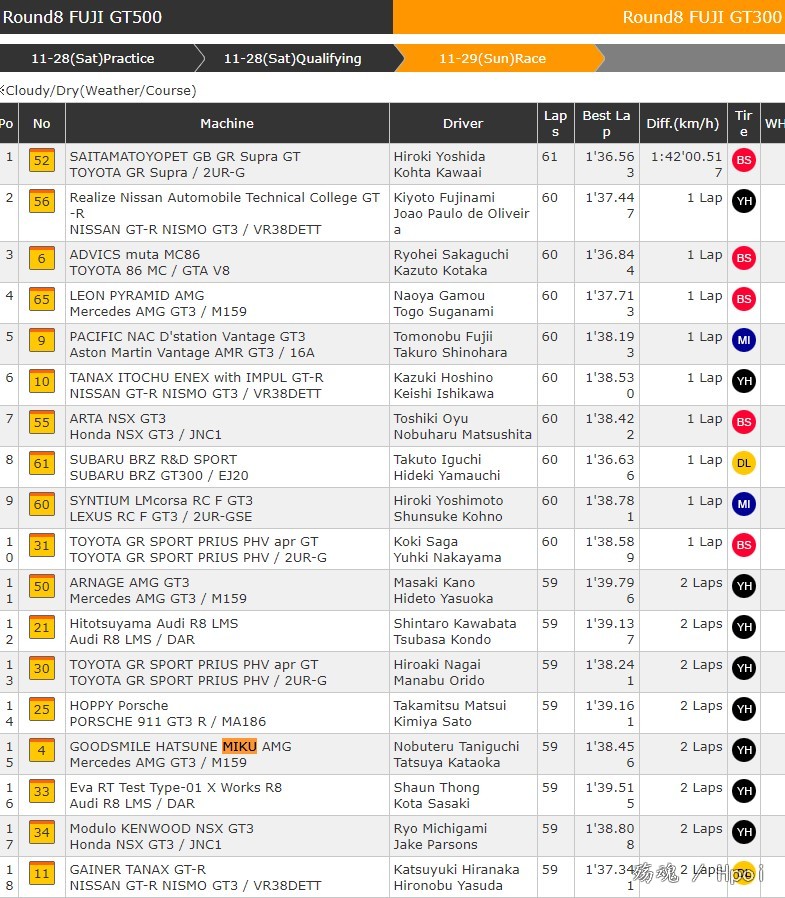Click the MI tire icon for SYNTIUM LMcorsa
The width and height of the screenshot is (785, 898).
[x=743, y=504]
